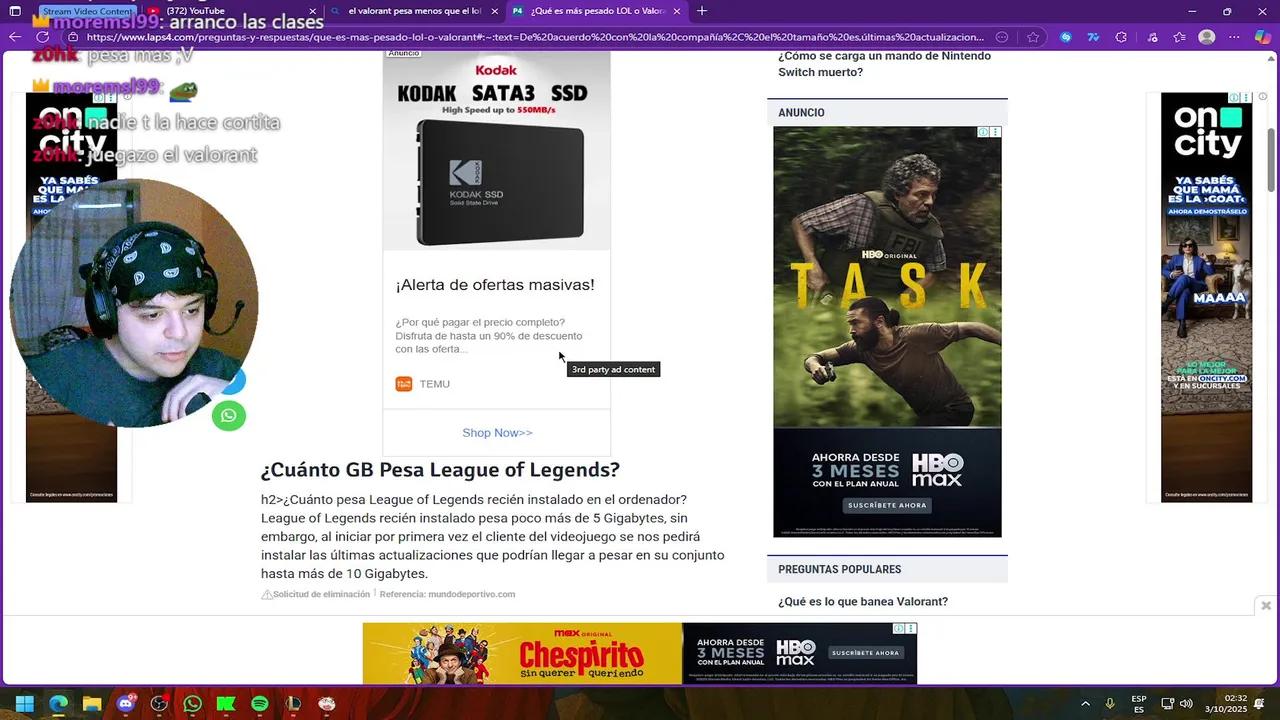Open WhatsApp from the taskbar

click(x=192, y=704)
